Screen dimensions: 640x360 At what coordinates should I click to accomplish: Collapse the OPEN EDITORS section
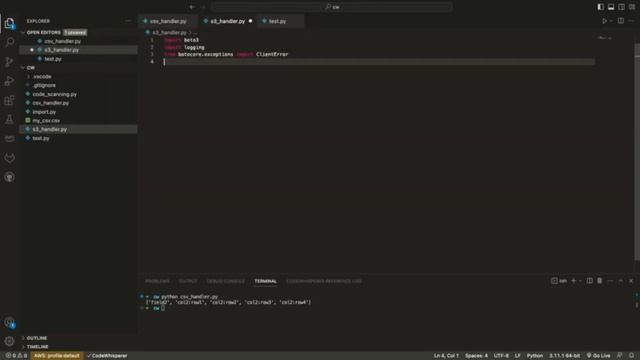(44, 32)
